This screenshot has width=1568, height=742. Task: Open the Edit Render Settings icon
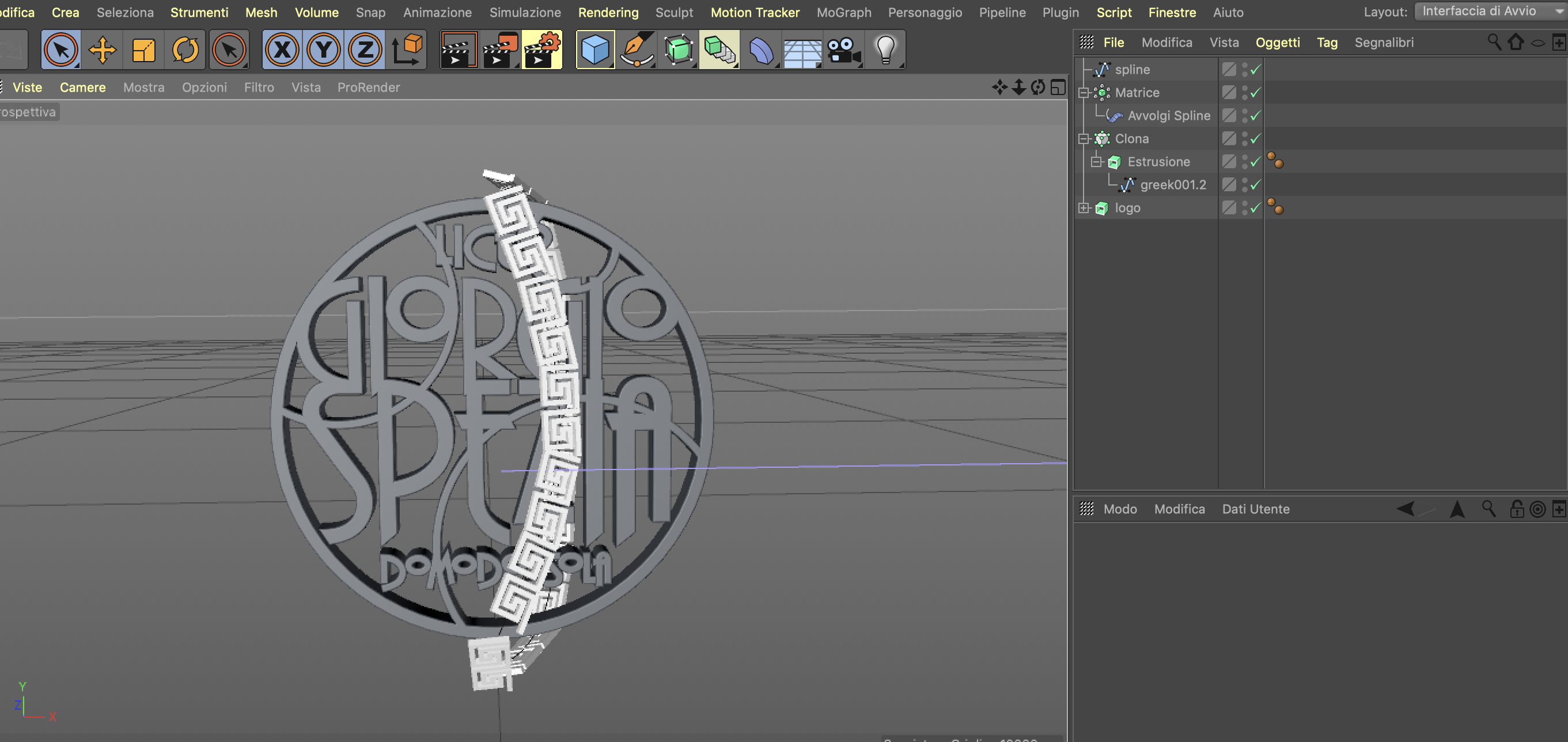tap(541, 50)
